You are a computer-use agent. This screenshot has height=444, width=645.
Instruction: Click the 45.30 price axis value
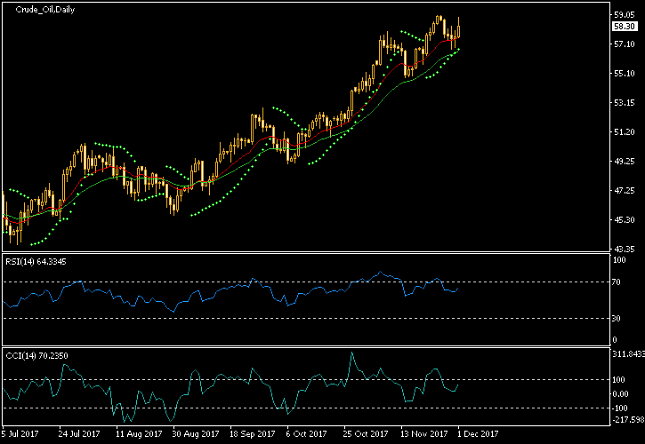click(624, 220)
